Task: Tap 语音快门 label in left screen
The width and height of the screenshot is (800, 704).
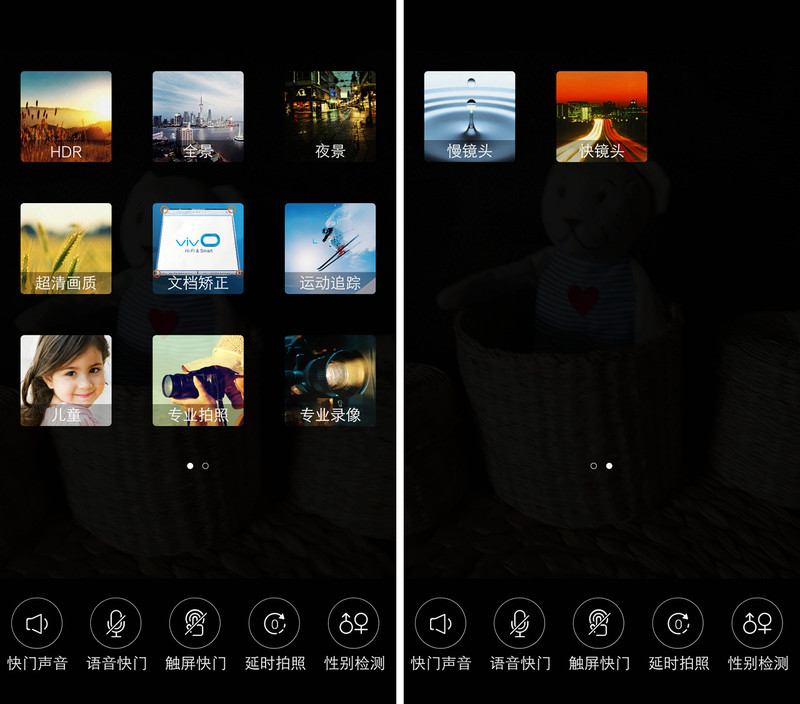Action: point(116,663)
